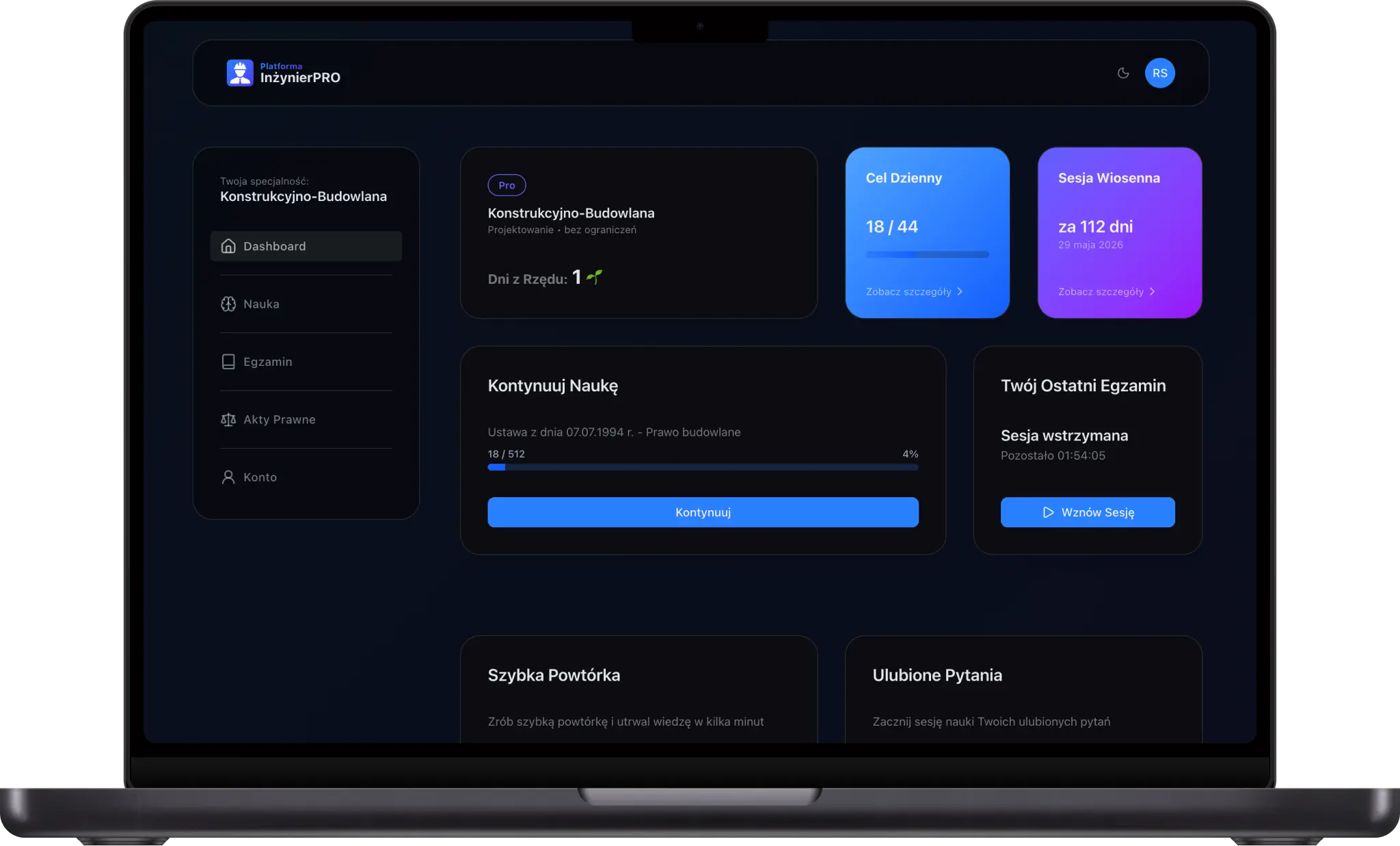Viewport: 1400px width, 846px height.
Task: Click the play icon in Wznów Sesję
Action: click(x=1048, y=512)
